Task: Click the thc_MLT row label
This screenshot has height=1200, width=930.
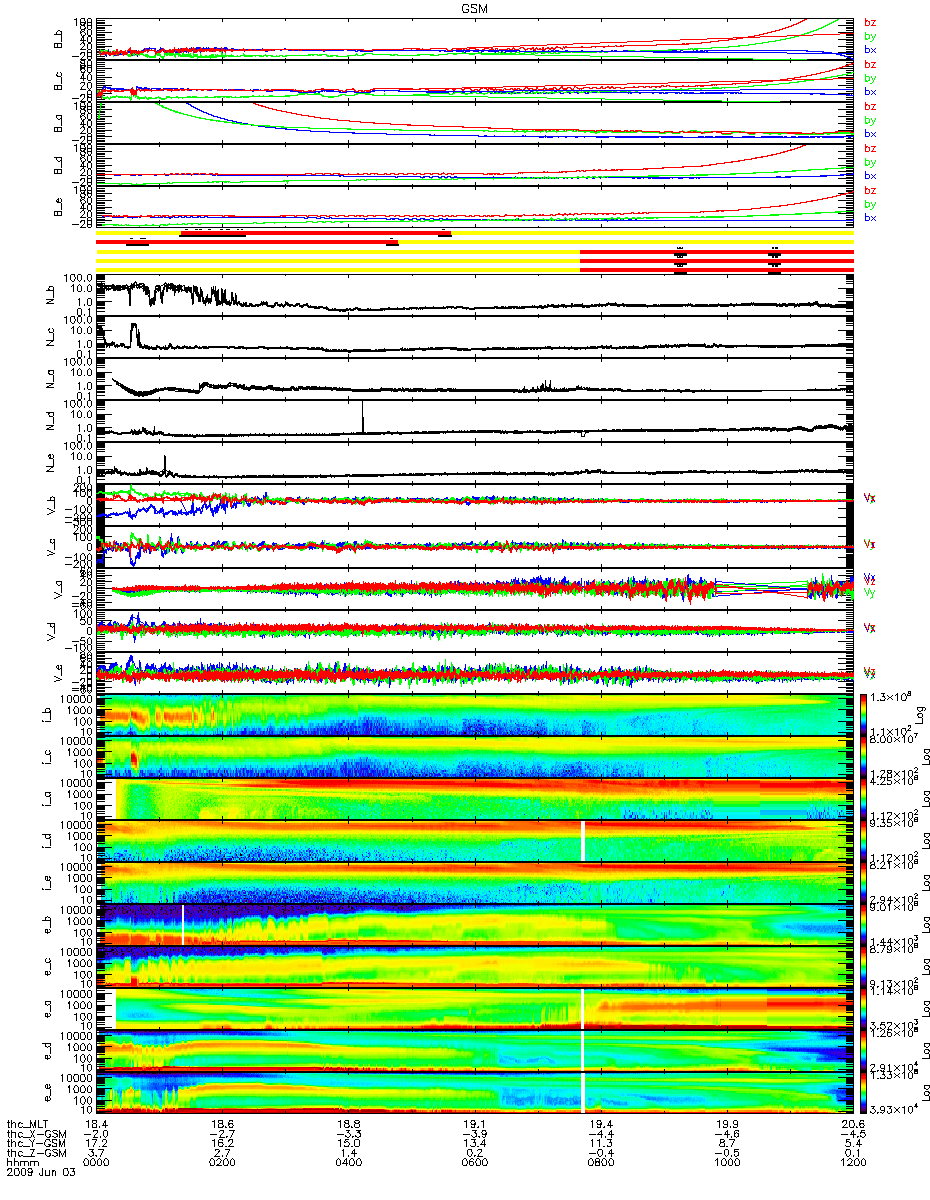Action: (28, 1124)
